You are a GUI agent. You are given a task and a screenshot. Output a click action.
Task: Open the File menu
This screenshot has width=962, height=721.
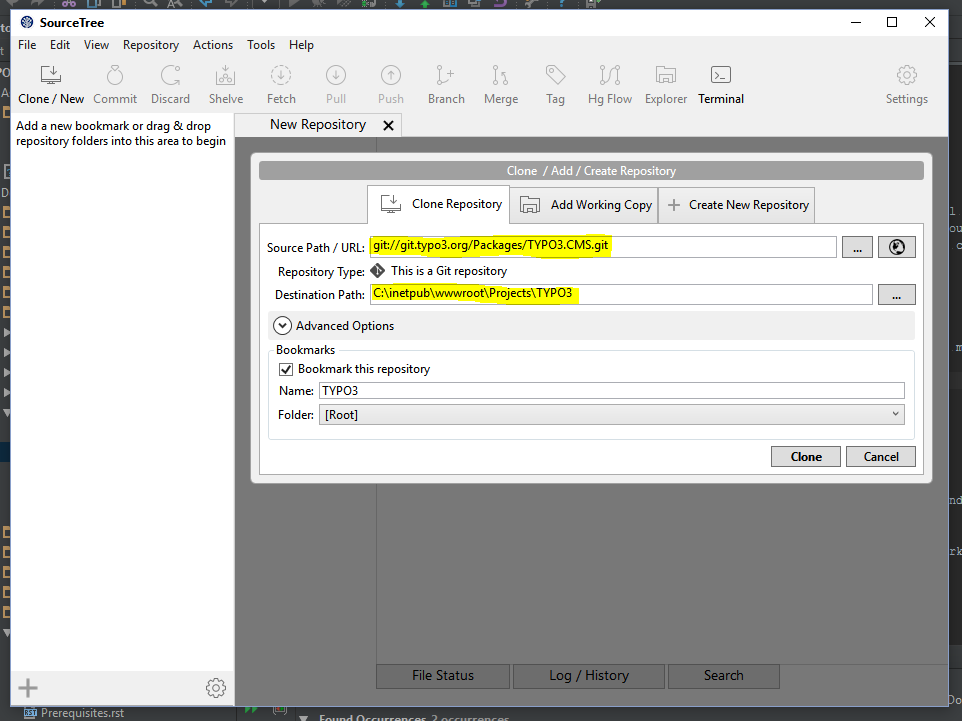(27, 45)
